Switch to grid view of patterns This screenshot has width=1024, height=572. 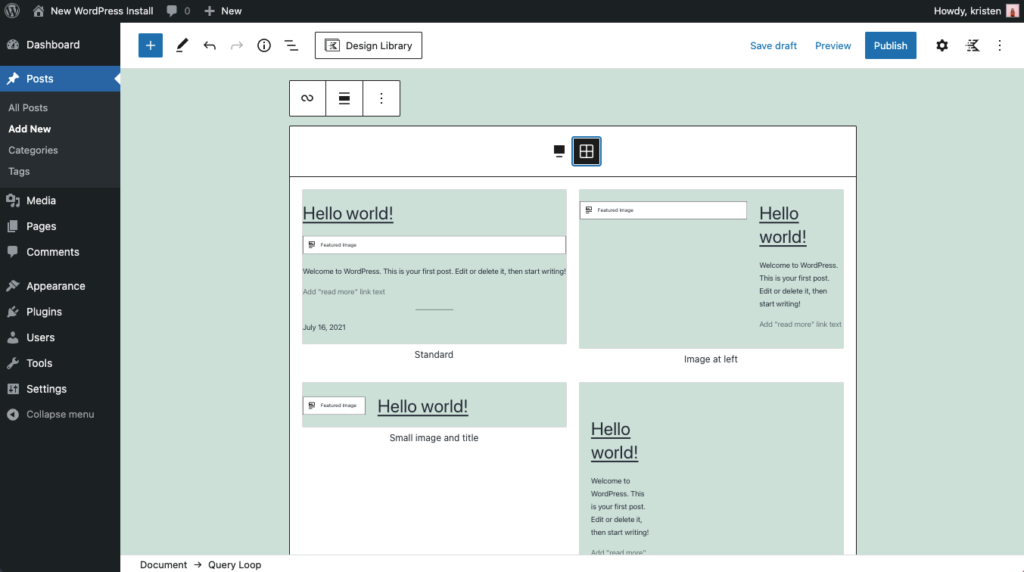(586, 151)
